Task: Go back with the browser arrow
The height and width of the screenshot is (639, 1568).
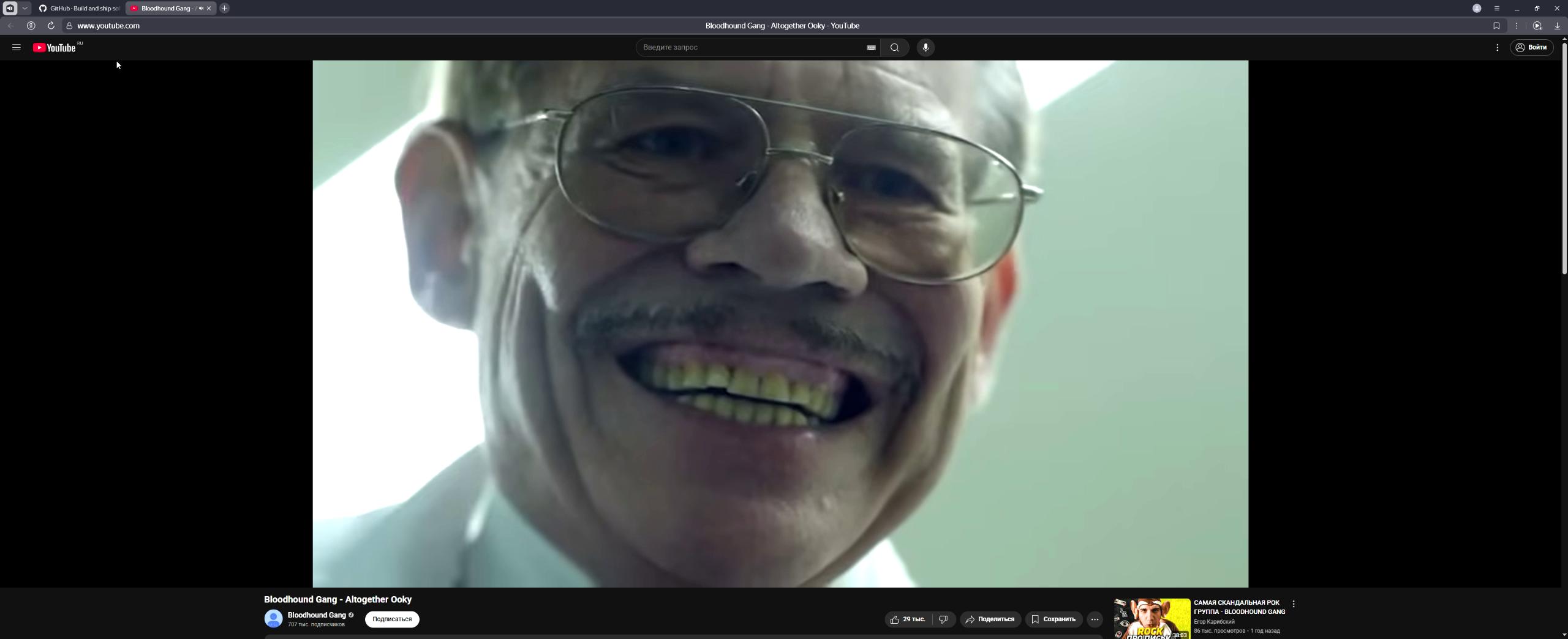Action: pos(11,26)
